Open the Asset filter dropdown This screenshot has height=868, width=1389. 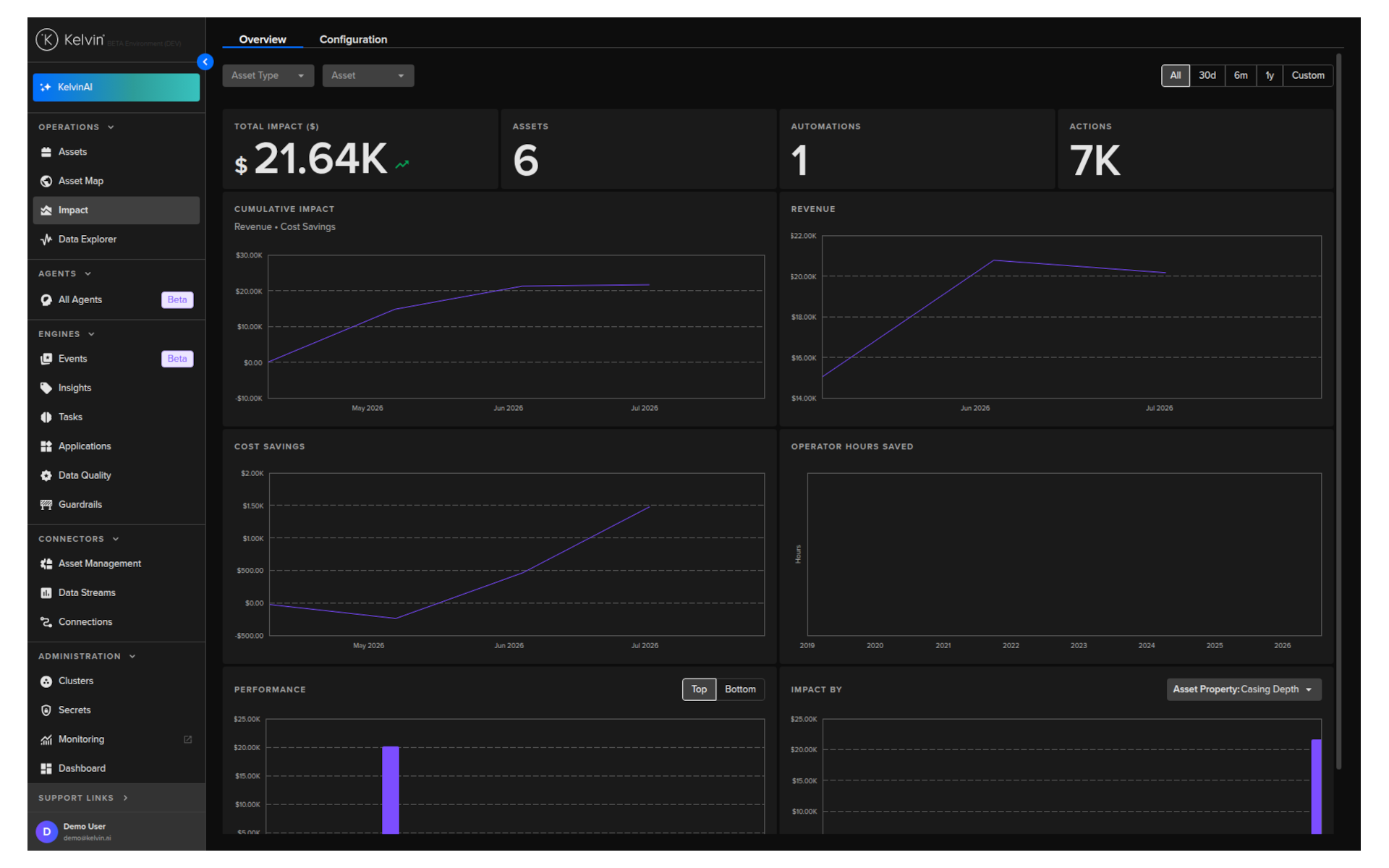(368, 75)
